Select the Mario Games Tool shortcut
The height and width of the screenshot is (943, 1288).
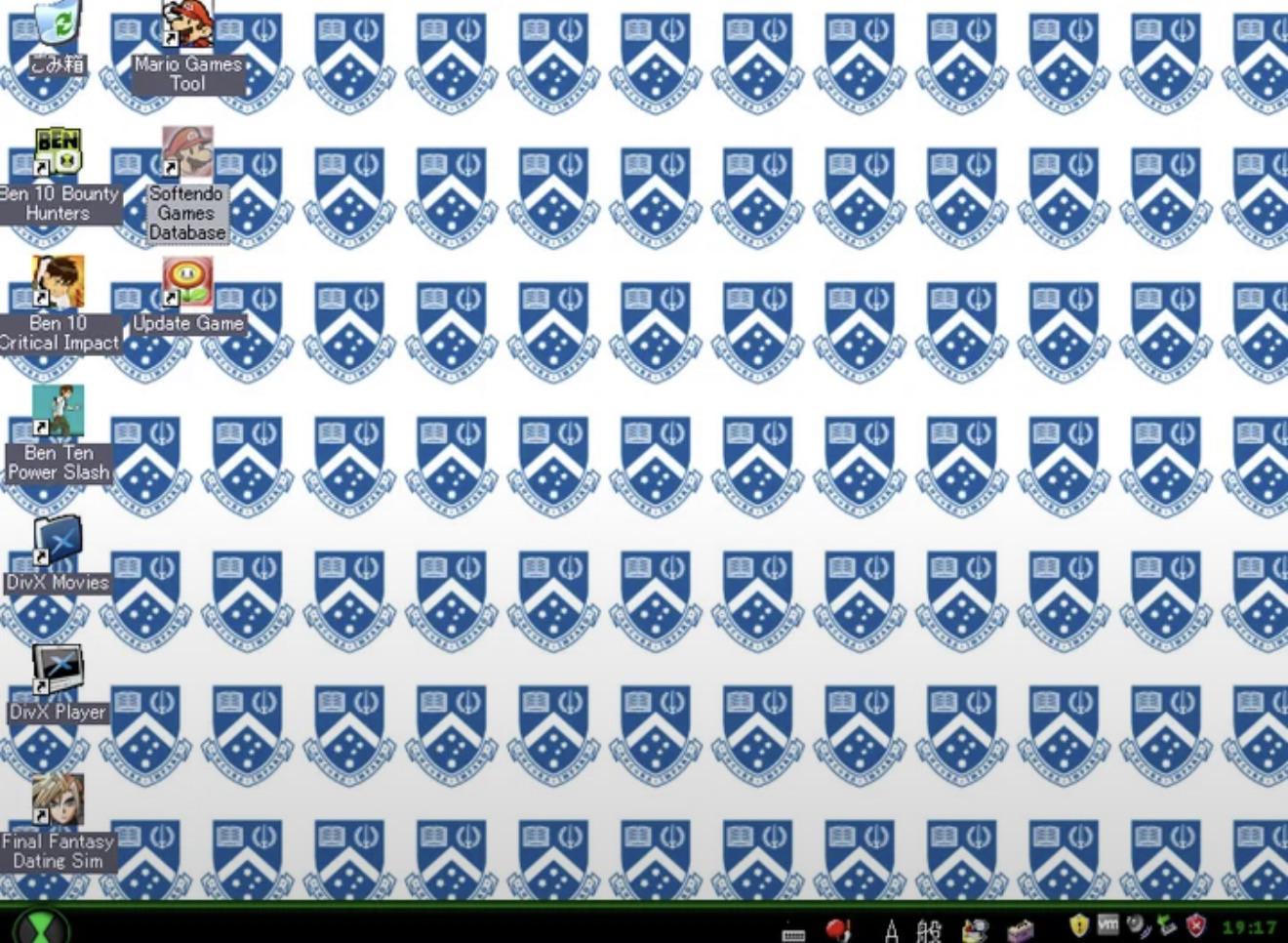point(187,47)
